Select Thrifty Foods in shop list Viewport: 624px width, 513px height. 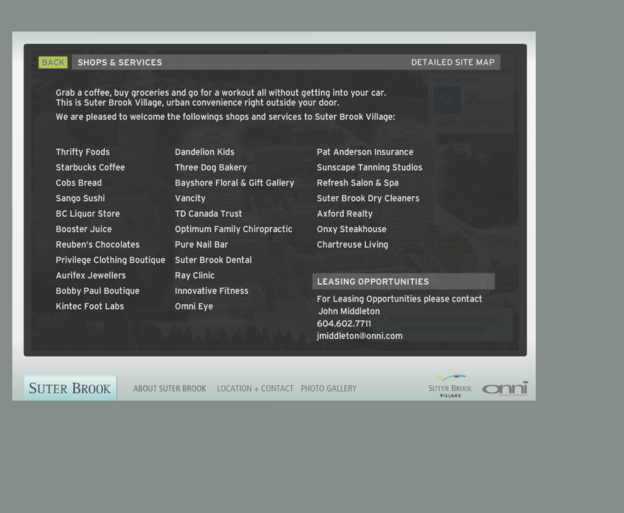click(83, 152)
